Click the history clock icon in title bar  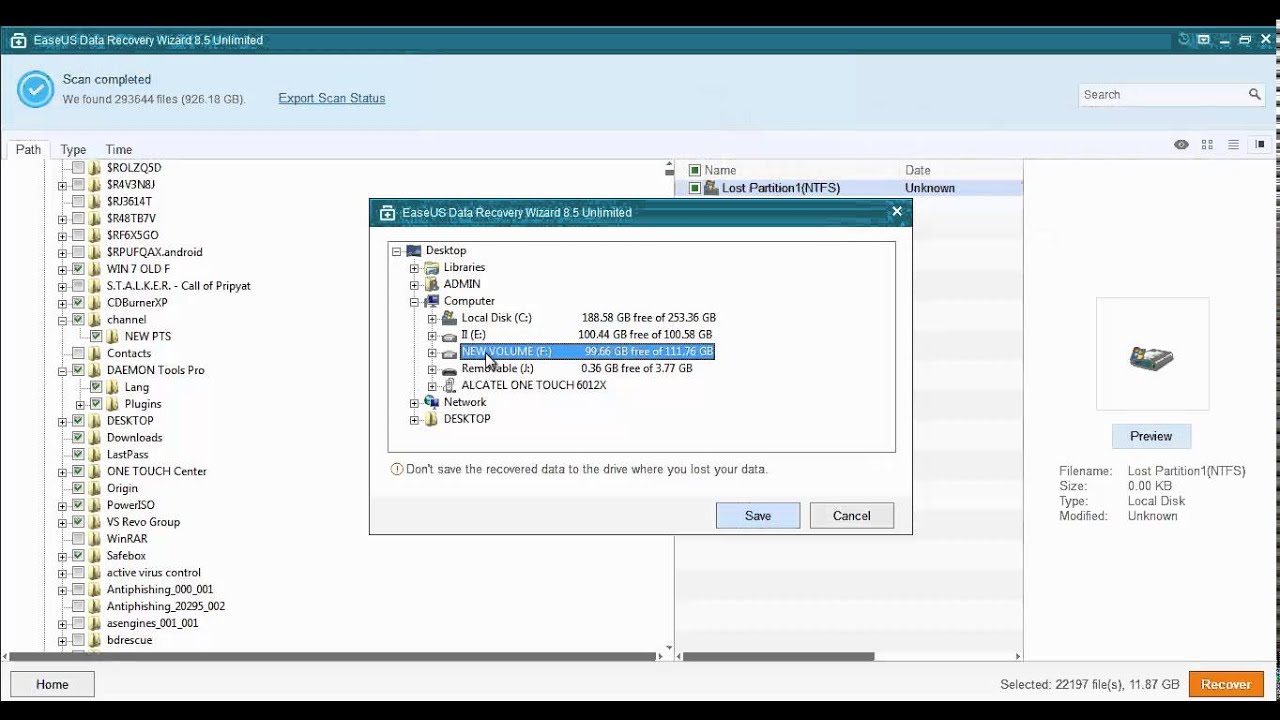pos(1184,40)
